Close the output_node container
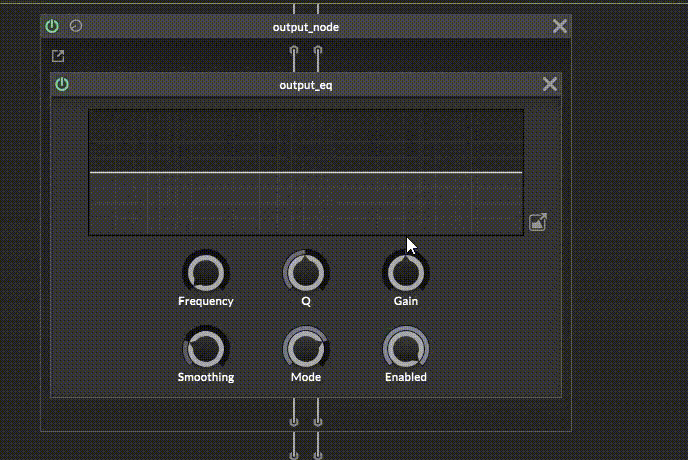This screenshot has height=460, width=688. tap(560, 26)
